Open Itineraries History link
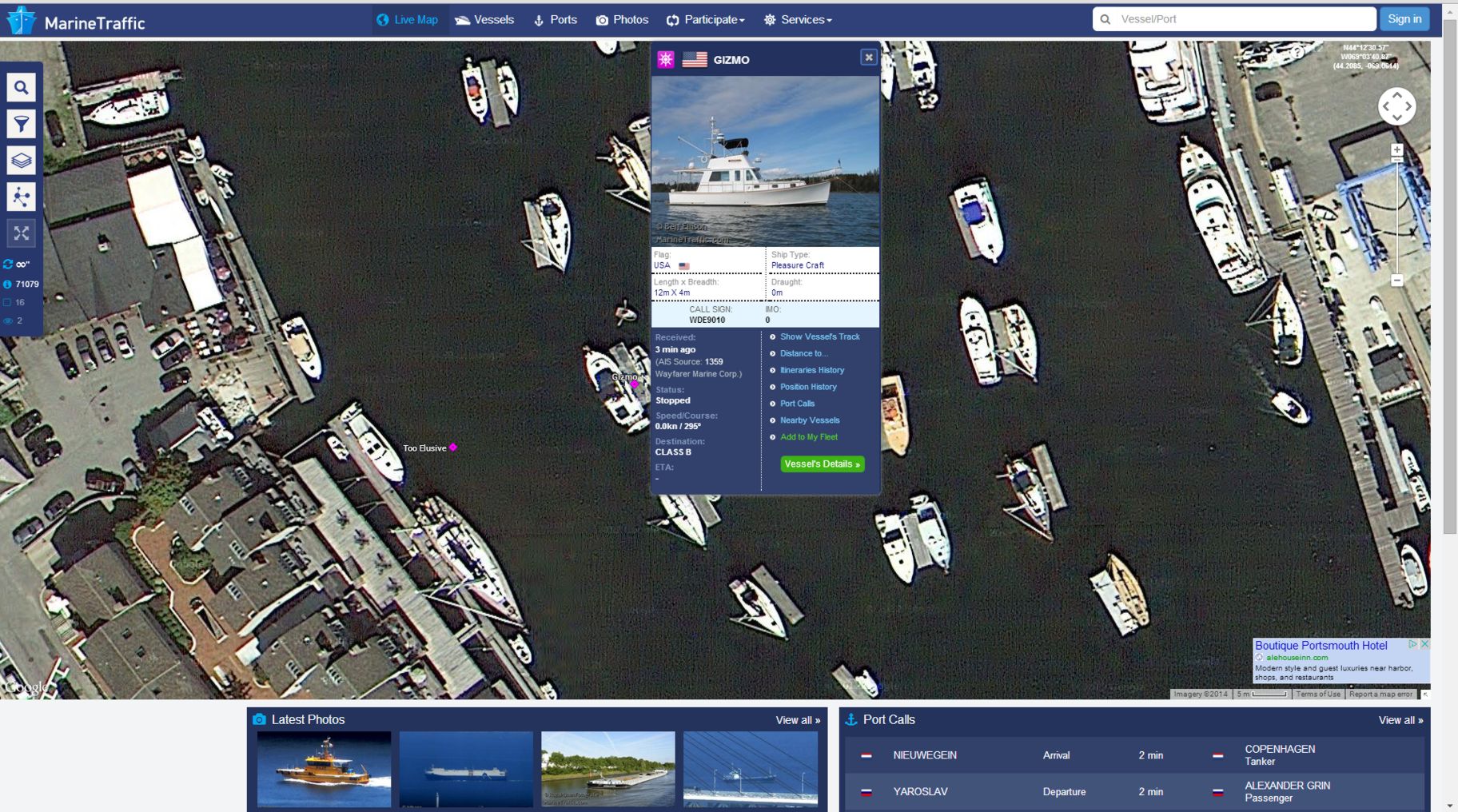Image resolution: width=1458 pixels, height=812 pixels. tap(812, 370)
